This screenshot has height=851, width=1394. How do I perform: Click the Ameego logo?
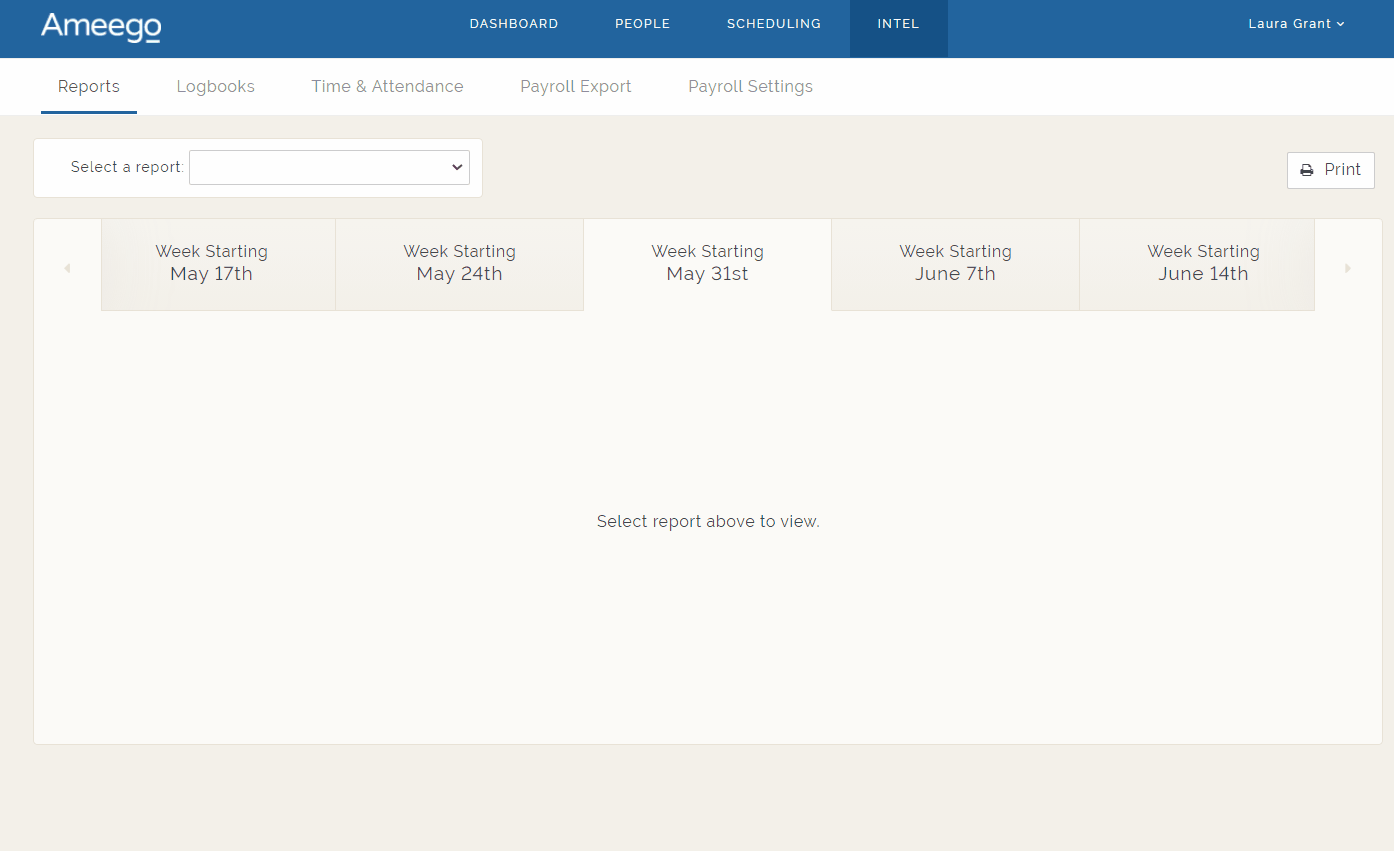pos(101,27)
